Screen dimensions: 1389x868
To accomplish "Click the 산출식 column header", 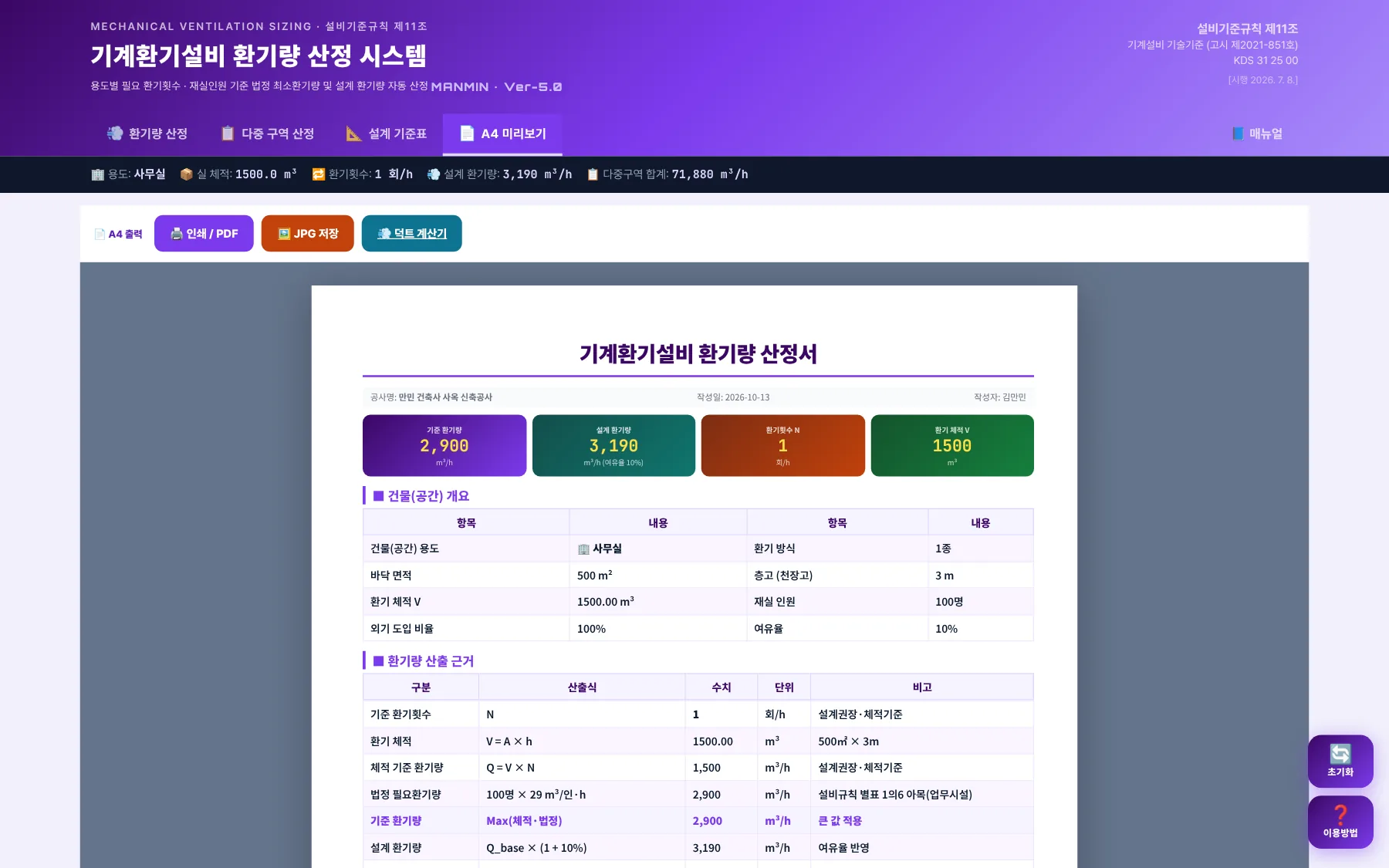I will point(582,687).
